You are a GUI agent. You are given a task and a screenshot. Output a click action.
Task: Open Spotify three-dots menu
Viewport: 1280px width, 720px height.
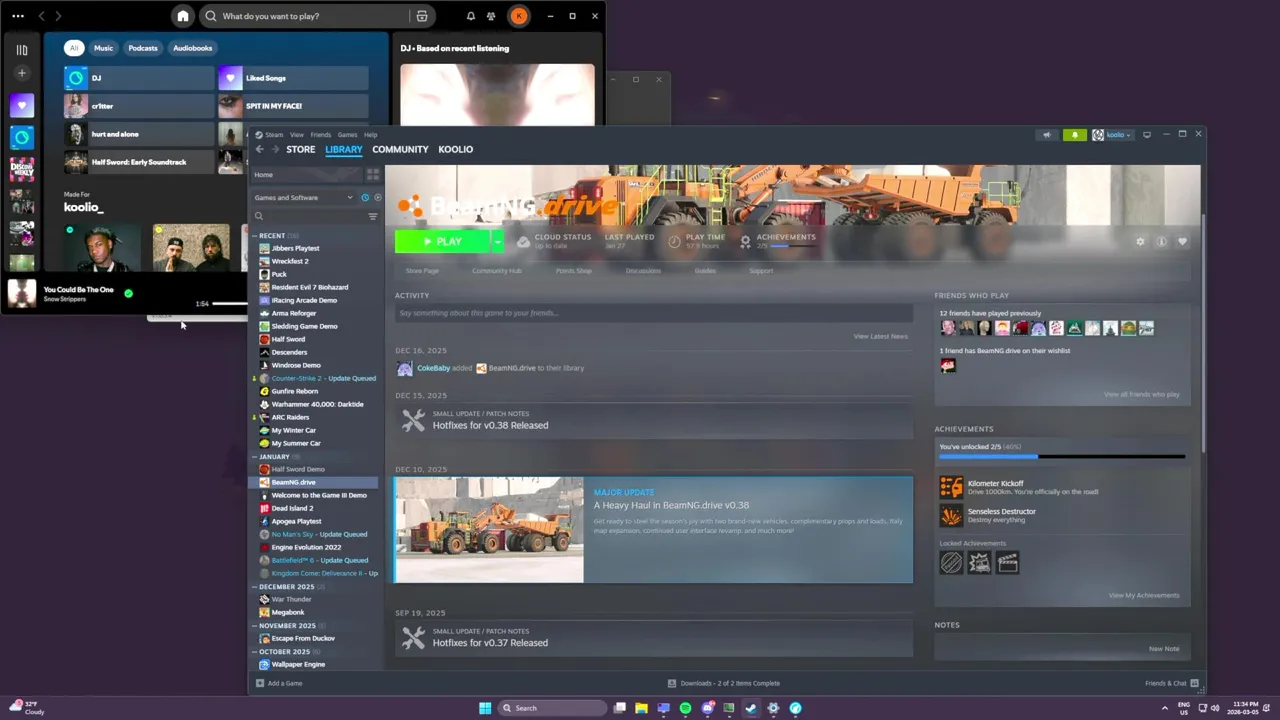click(18, 16)
